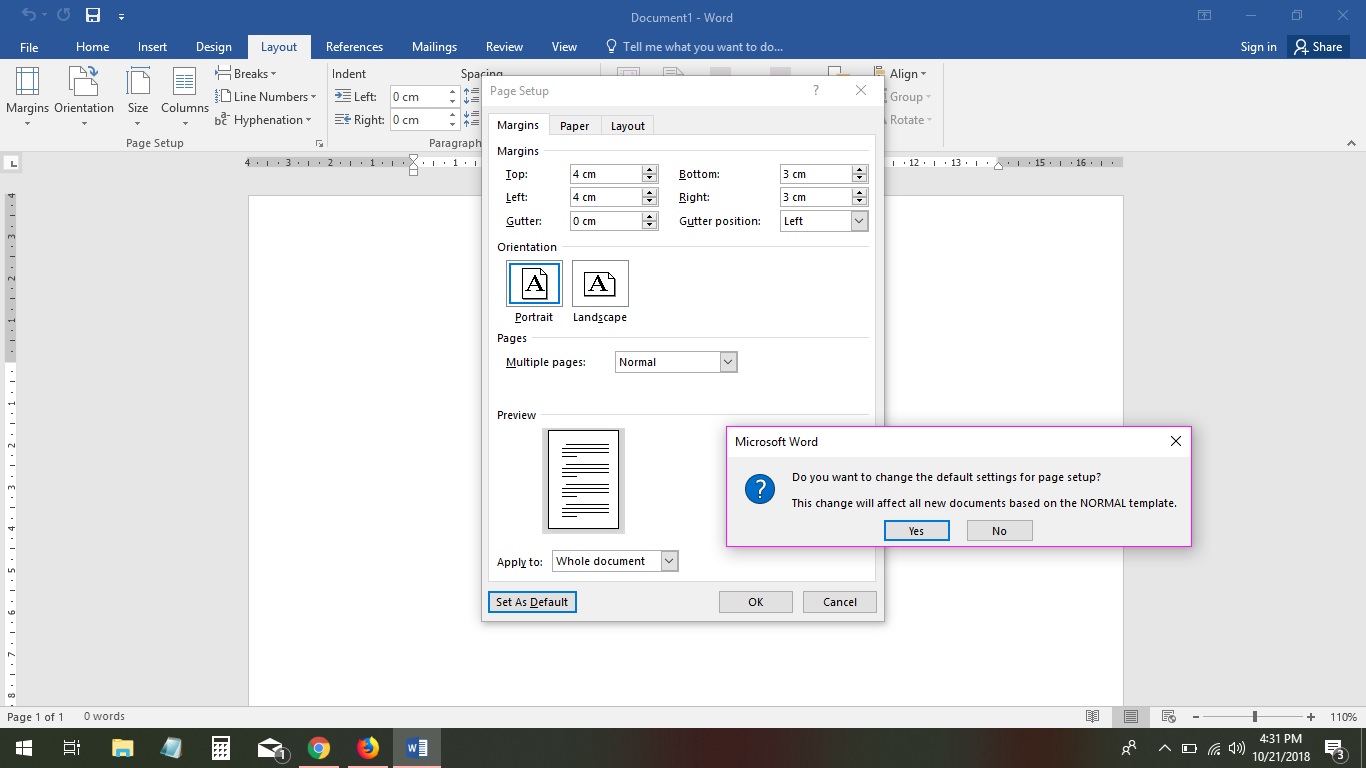The image size is (1366, 768).
Task: Open the Columns menu on the ribbon
Action: (185, 96)
